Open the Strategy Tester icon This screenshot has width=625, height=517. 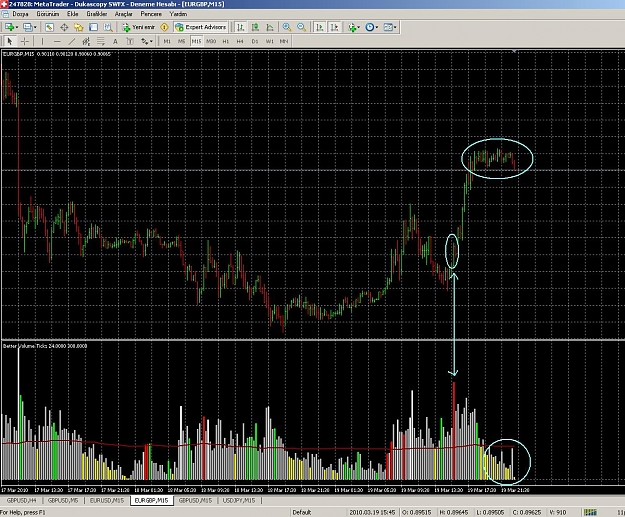pyautogui.click(x=108, y=27)
